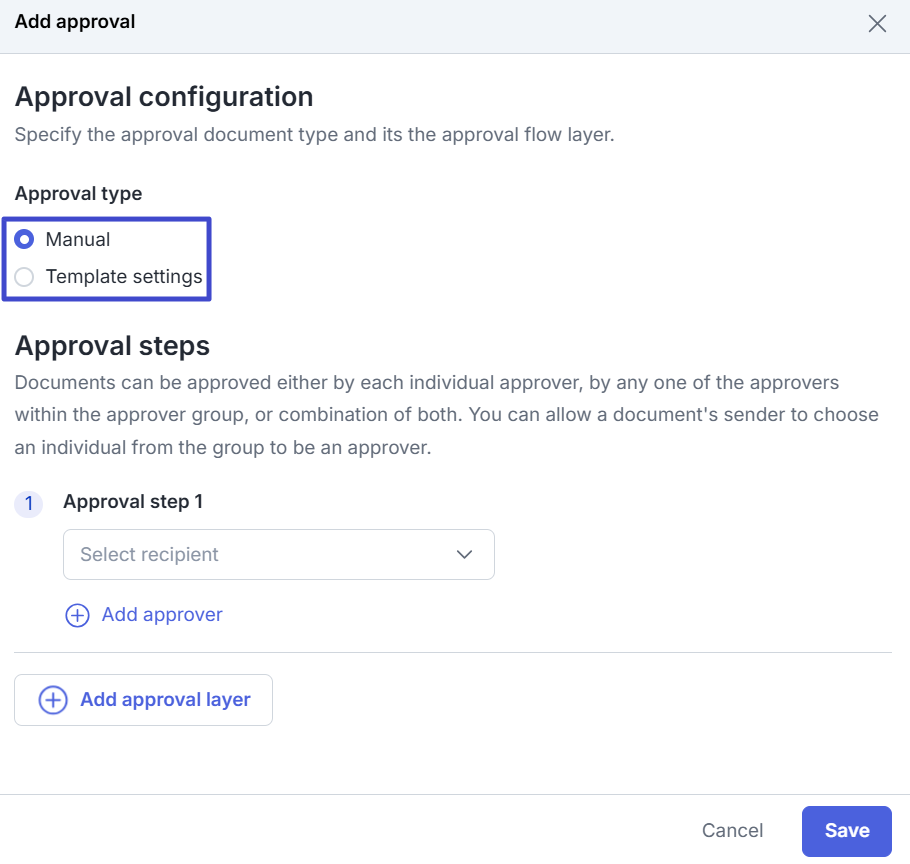Save the approval configuration
910x864 pixels.
coord(846,831)
